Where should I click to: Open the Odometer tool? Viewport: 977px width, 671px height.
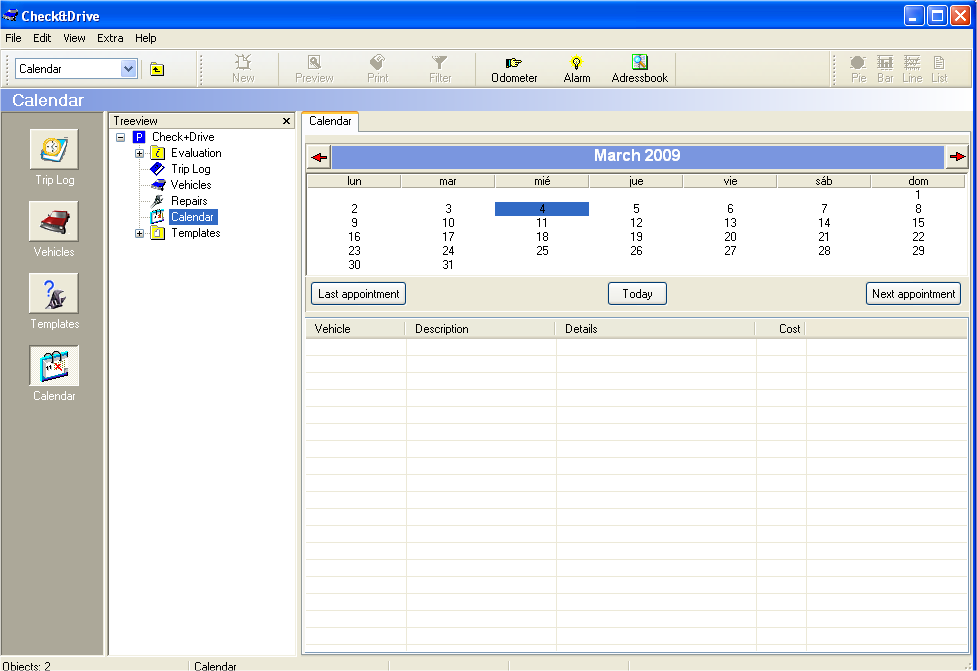coord(514,69)
